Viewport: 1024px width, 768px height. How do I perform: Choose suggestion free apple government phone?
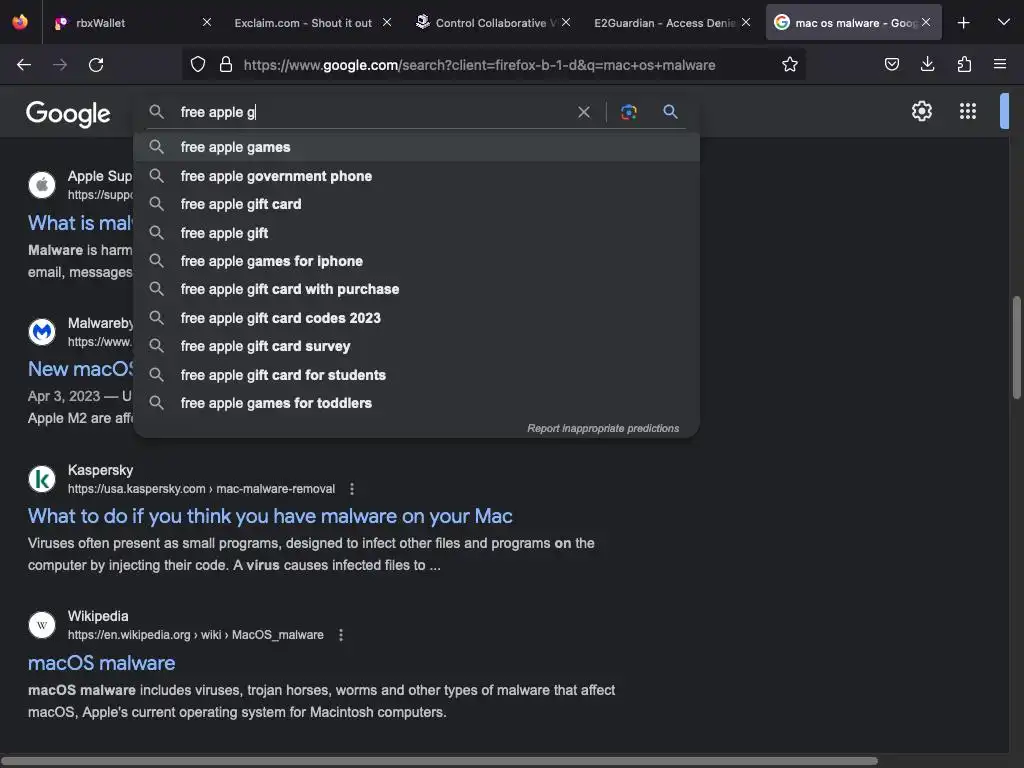pos(416,176)
